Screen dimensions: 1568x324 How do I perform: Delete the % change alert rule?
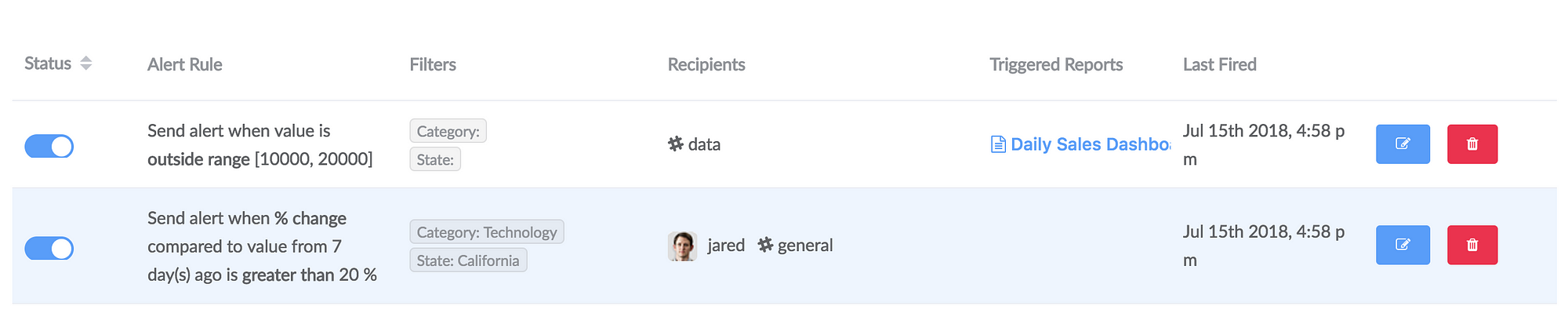point(1472,245)
